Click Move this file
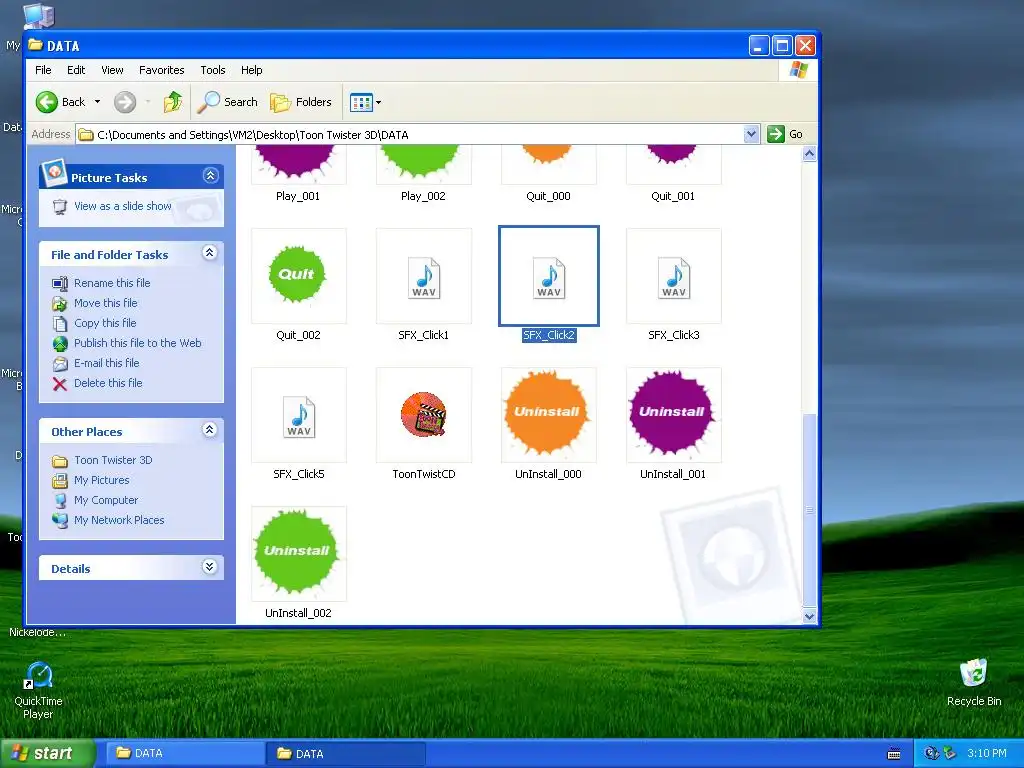The image size is (1024, 768). (x=106, y=303)
